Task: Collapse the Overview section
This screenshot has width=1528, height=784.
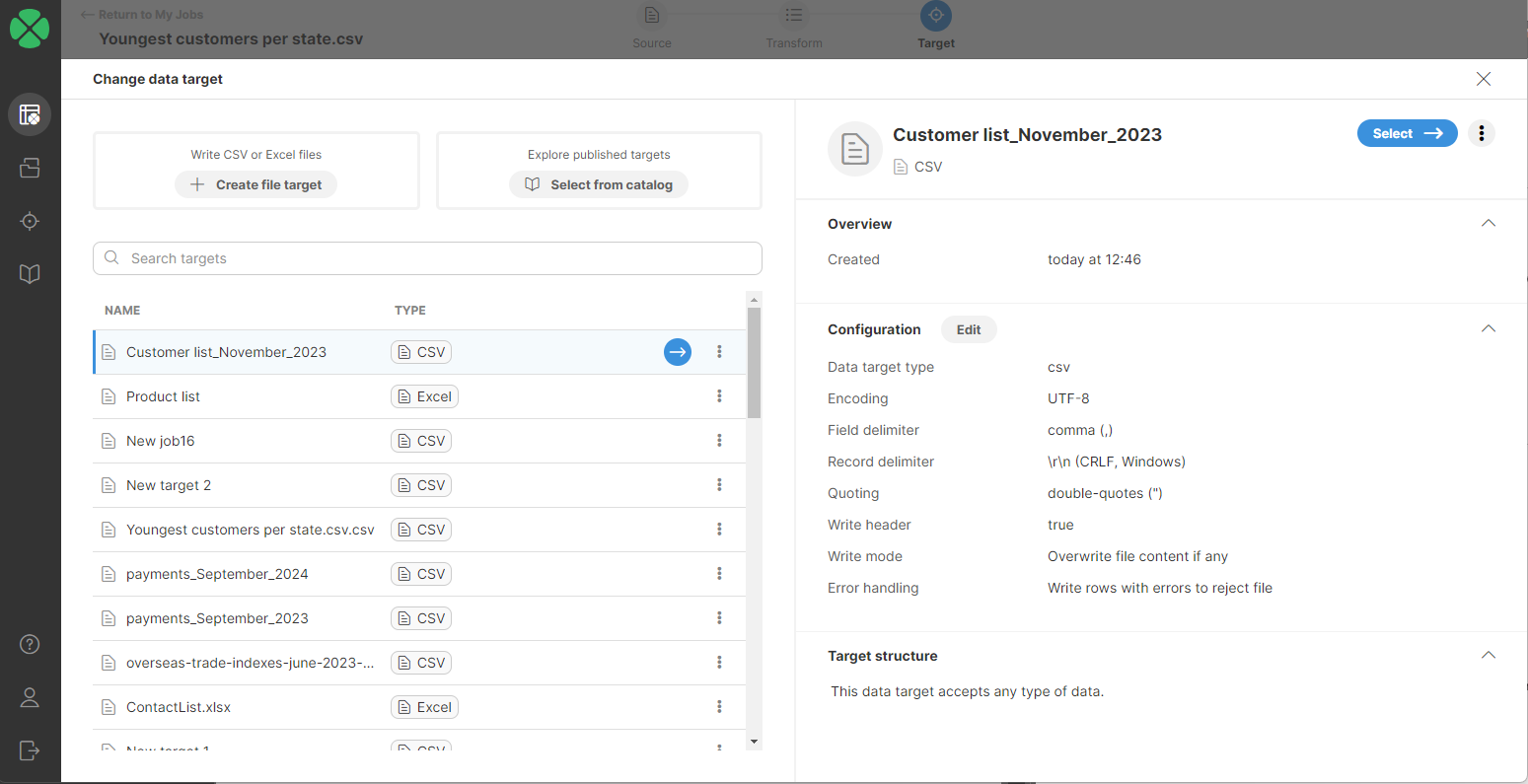Action: [1489, 224]
